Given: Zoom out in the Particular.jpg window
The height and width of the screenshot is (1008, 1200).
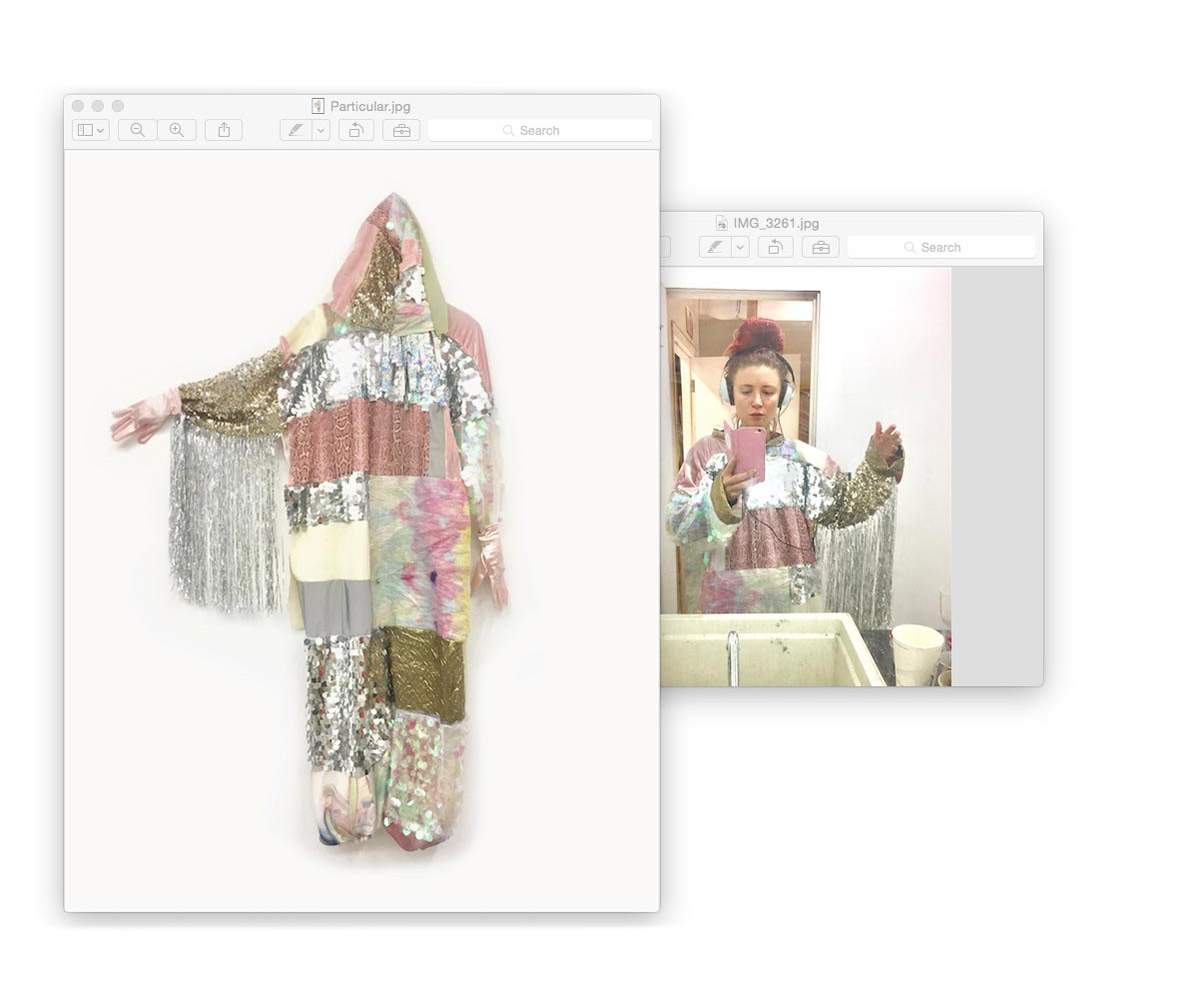Looking at the screenshot, I should [138, 130].
